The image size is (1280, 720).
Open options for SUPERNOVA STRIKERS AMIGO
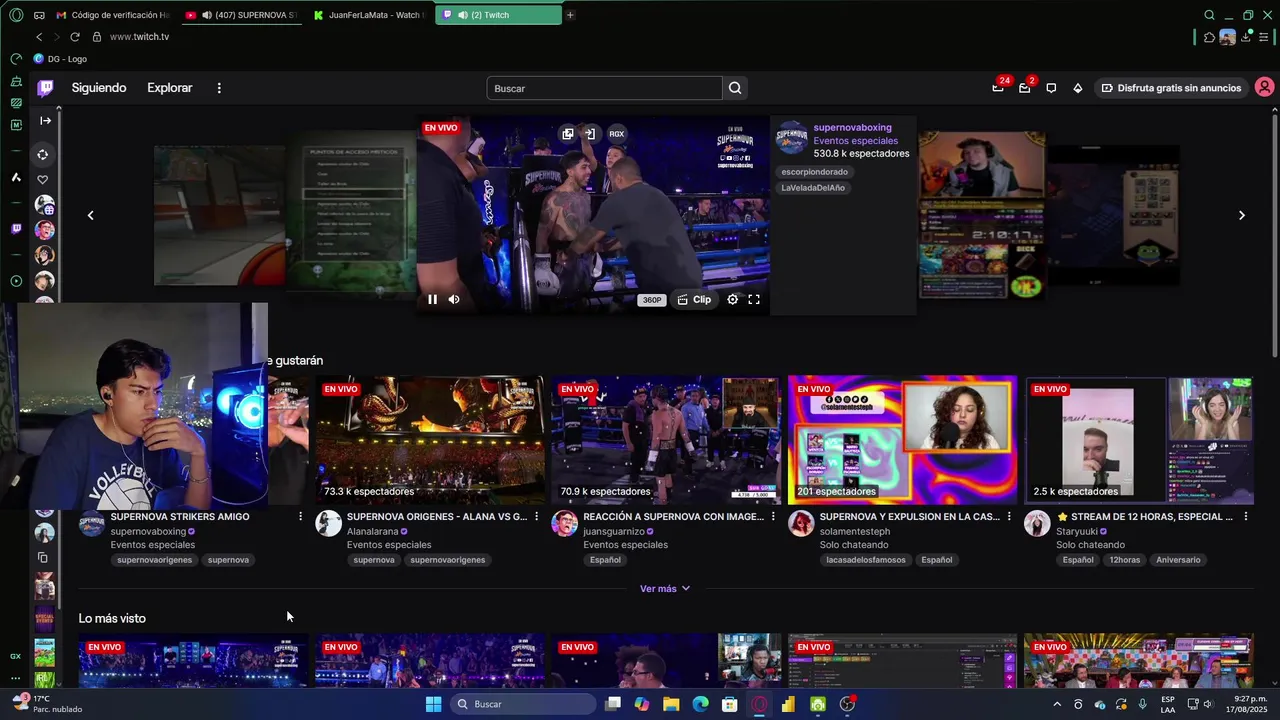(300, 517)
